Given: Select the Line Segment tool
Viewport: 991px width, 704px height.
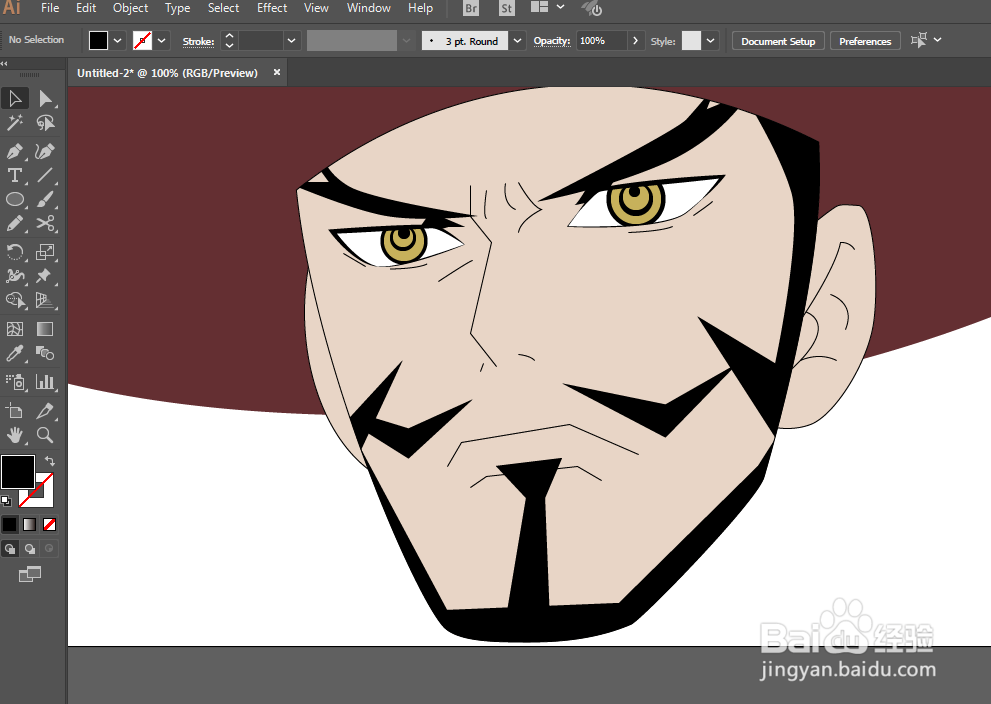Looking at the screenshot, I should [45, 175].
